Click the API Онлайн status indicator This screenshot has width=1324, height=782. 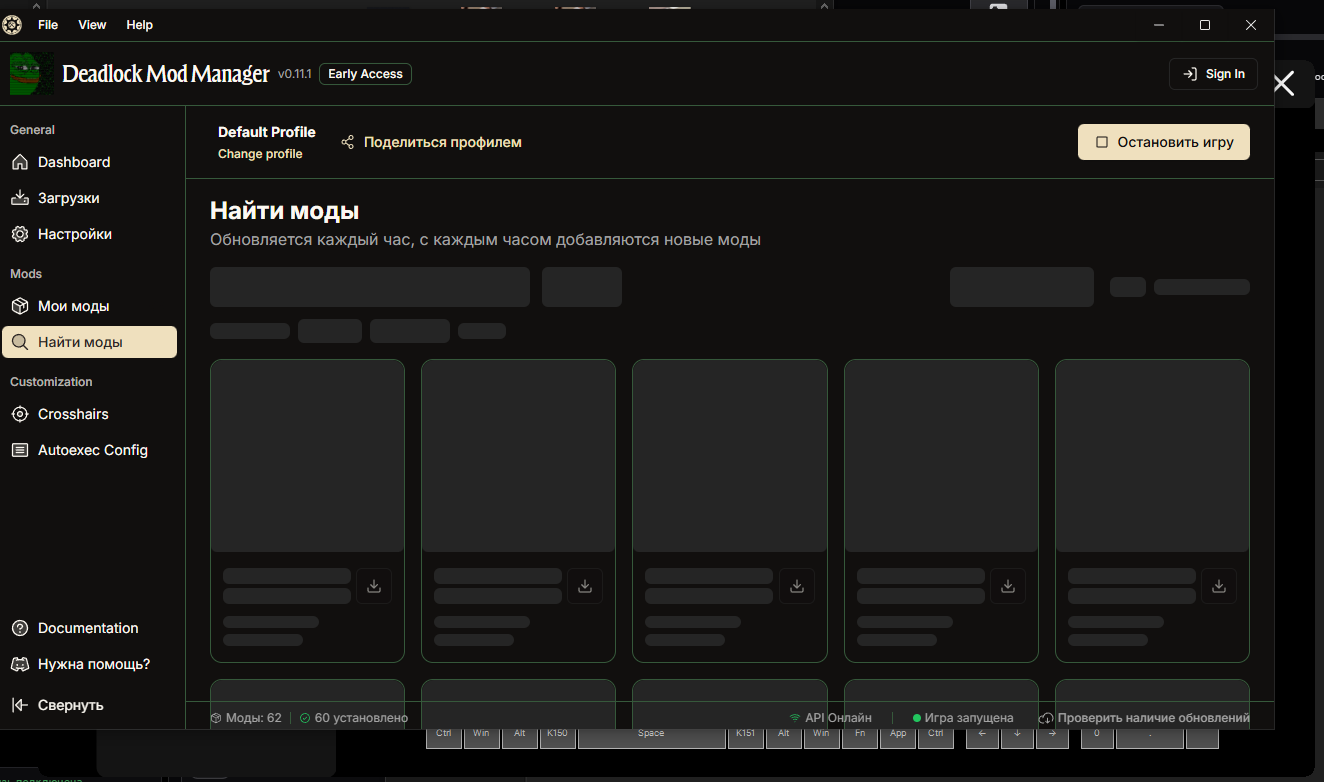click(x=834, y=717)
